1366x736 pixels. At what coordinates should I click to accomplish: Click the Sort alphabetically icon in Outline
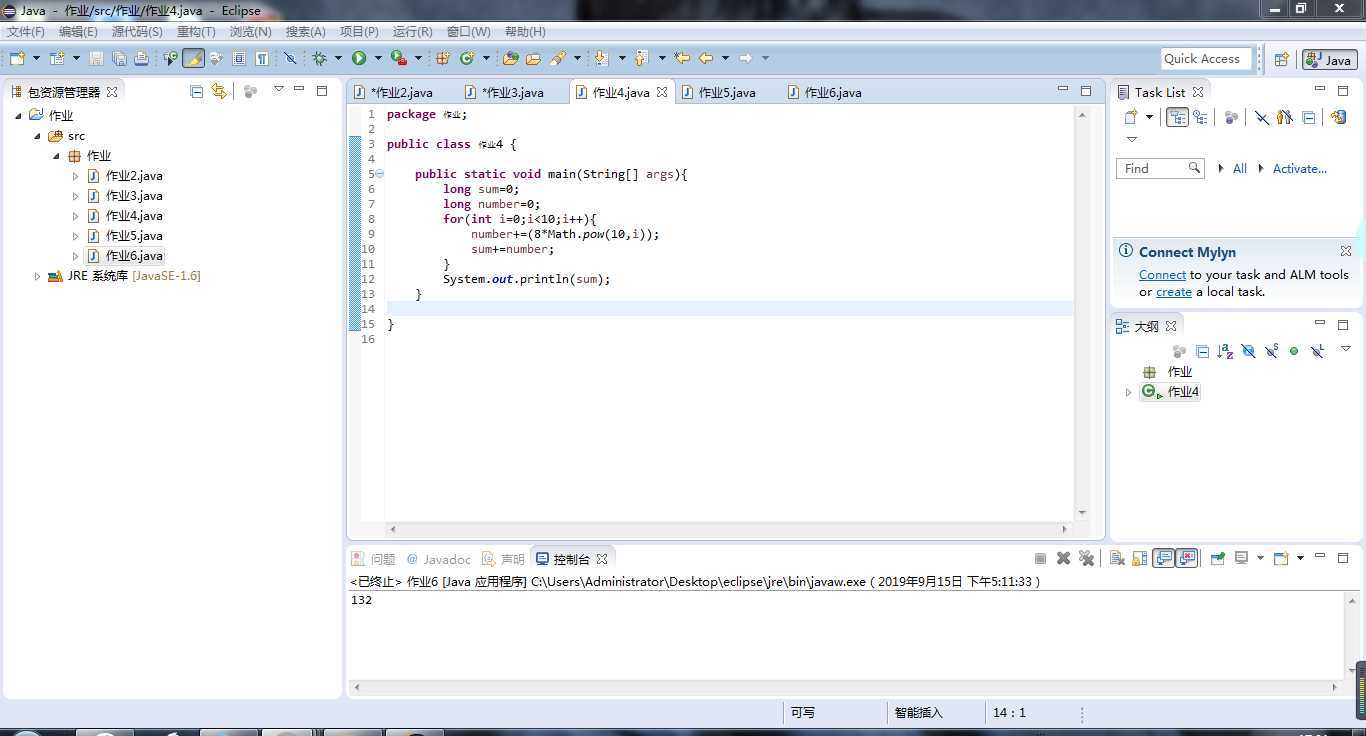1225,351
